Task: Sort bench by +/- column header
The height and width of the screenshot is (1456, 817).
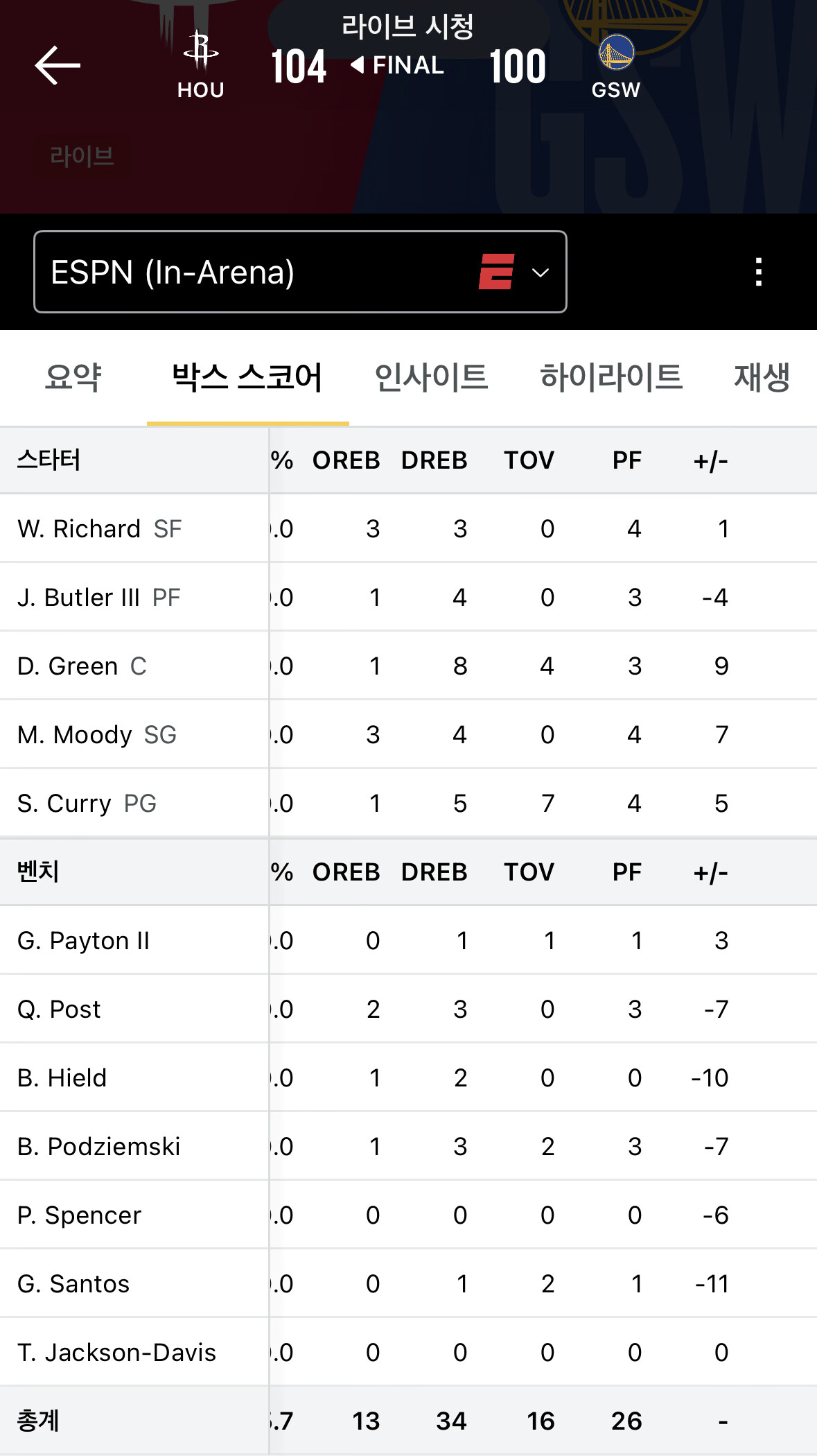Action: click(710, 872)
